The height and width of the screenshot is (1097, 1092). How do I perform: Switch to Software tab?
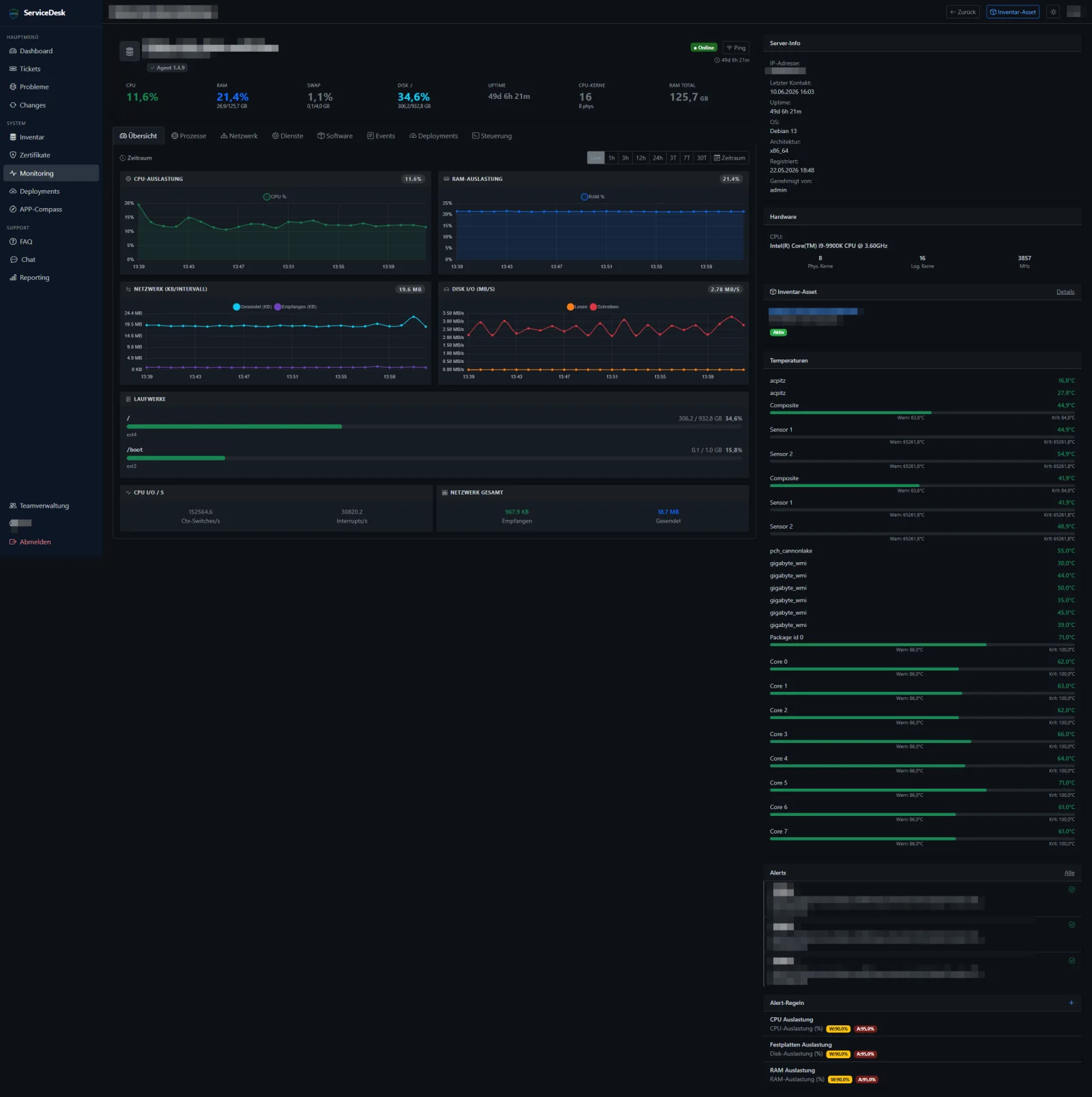tap(335, 136)
